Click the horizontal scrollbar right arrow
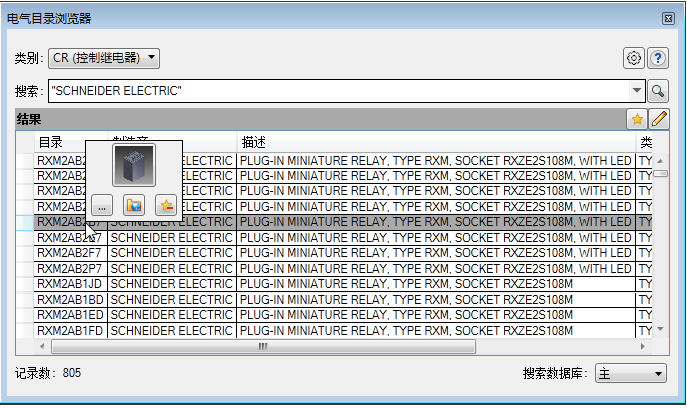The image size is (687, 408). 642,347
